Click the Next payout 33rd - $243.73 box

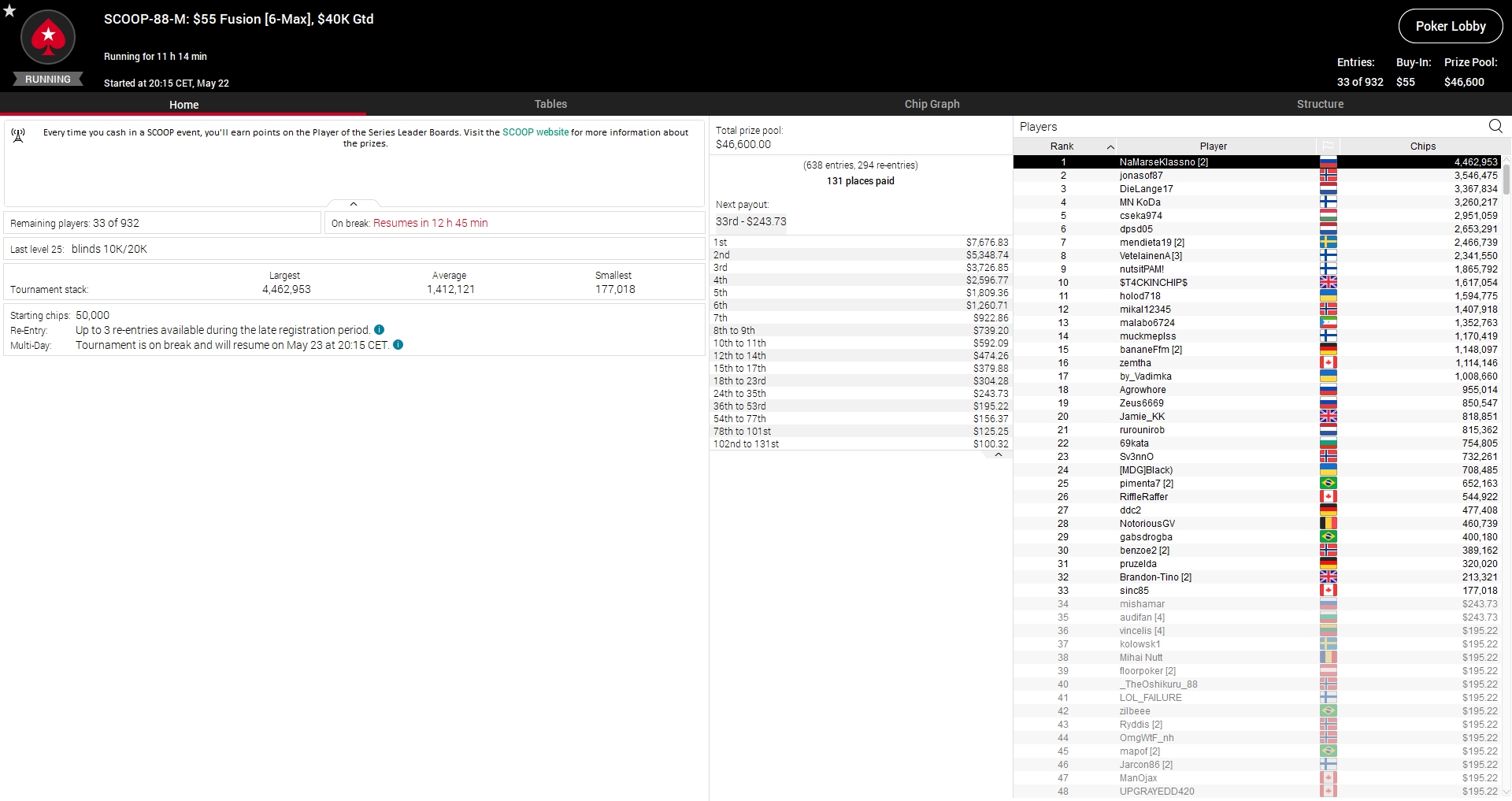pyautogui.click(x=751, y=221)
